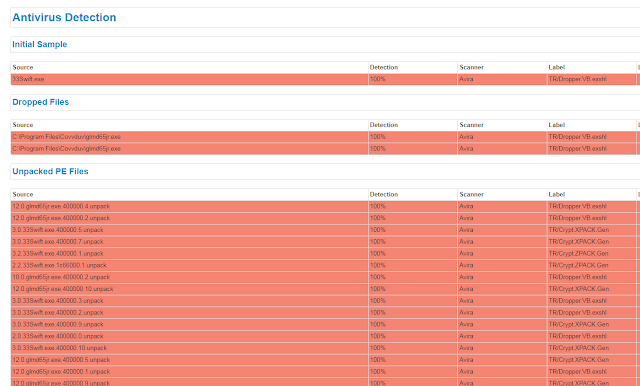Click the Antivirus Detection heading
640x386 pixels.
pos(64,18)
